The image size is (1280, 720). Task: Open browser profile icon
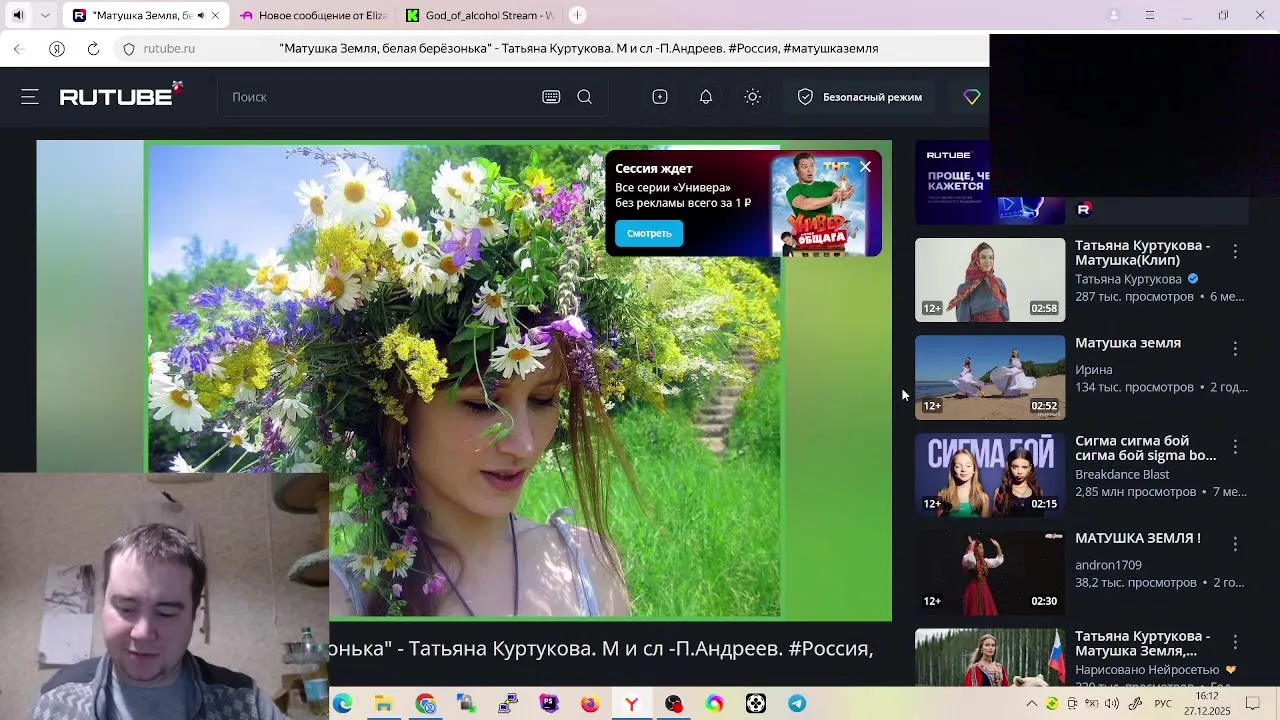1114,15
